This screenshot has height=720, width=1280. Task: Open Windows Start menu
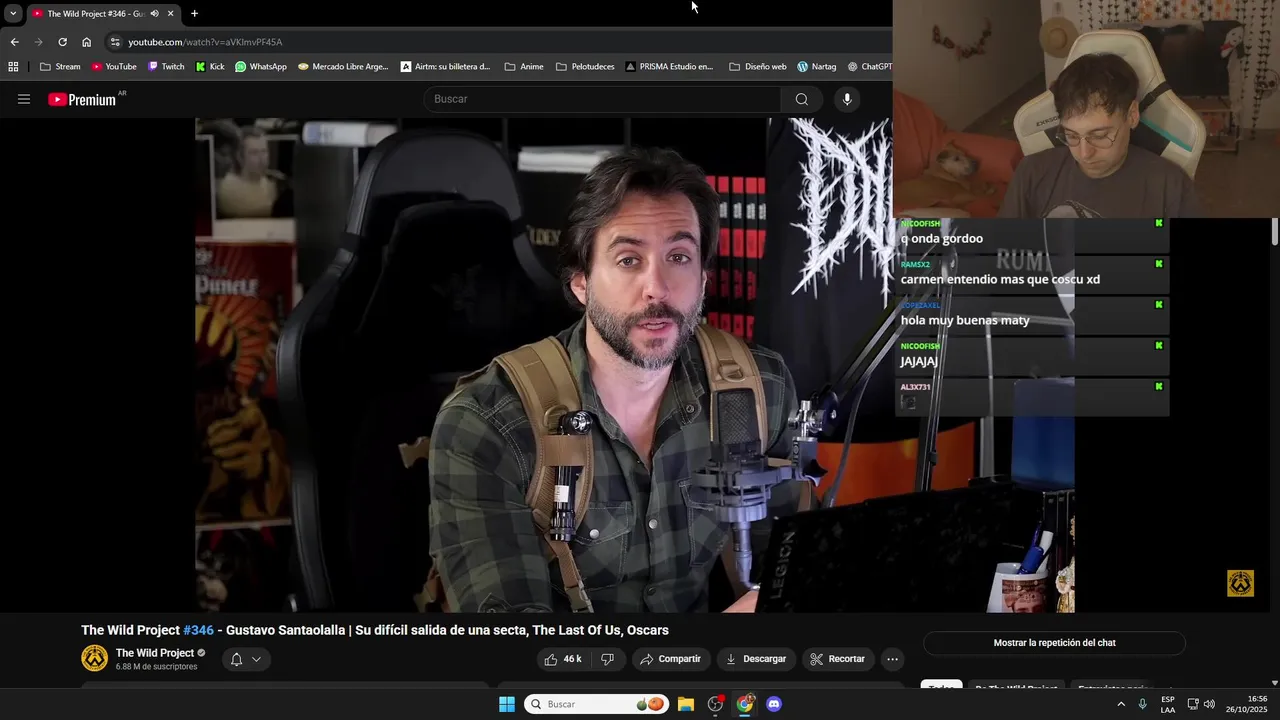(507, 704)
